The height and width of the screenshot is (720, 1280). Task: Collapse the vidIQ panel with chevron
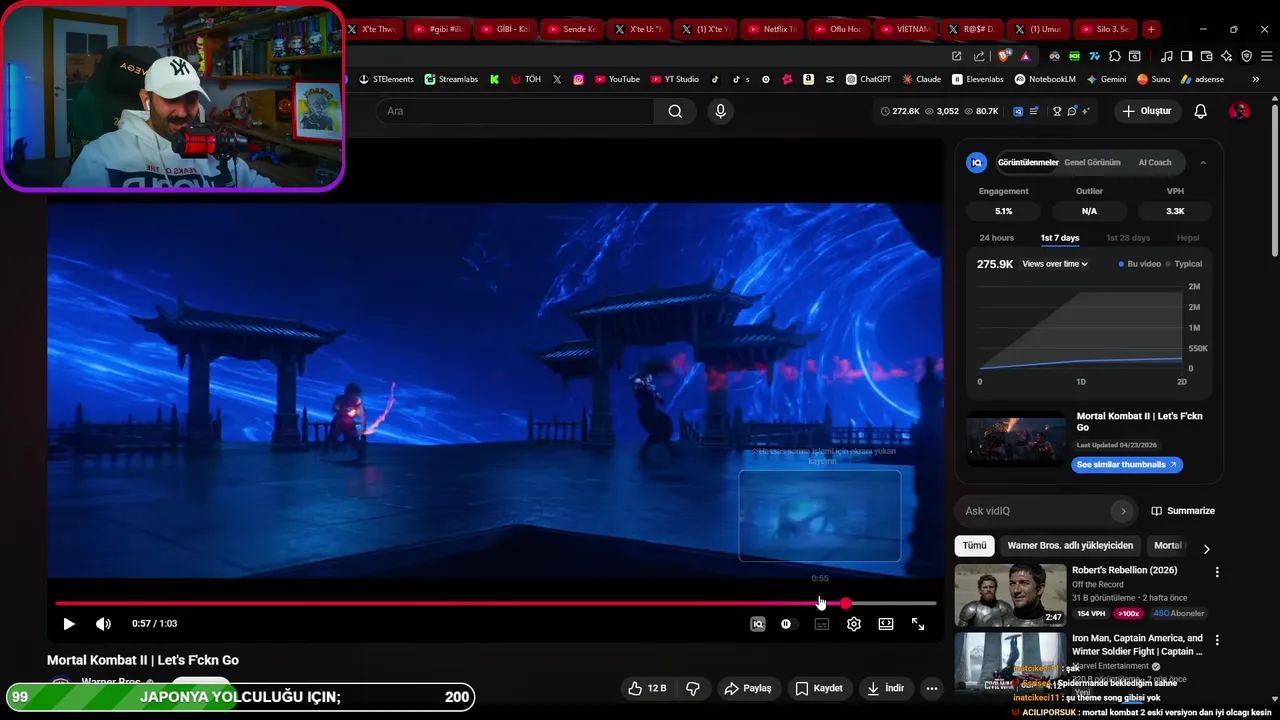[x=1203, y=162]
